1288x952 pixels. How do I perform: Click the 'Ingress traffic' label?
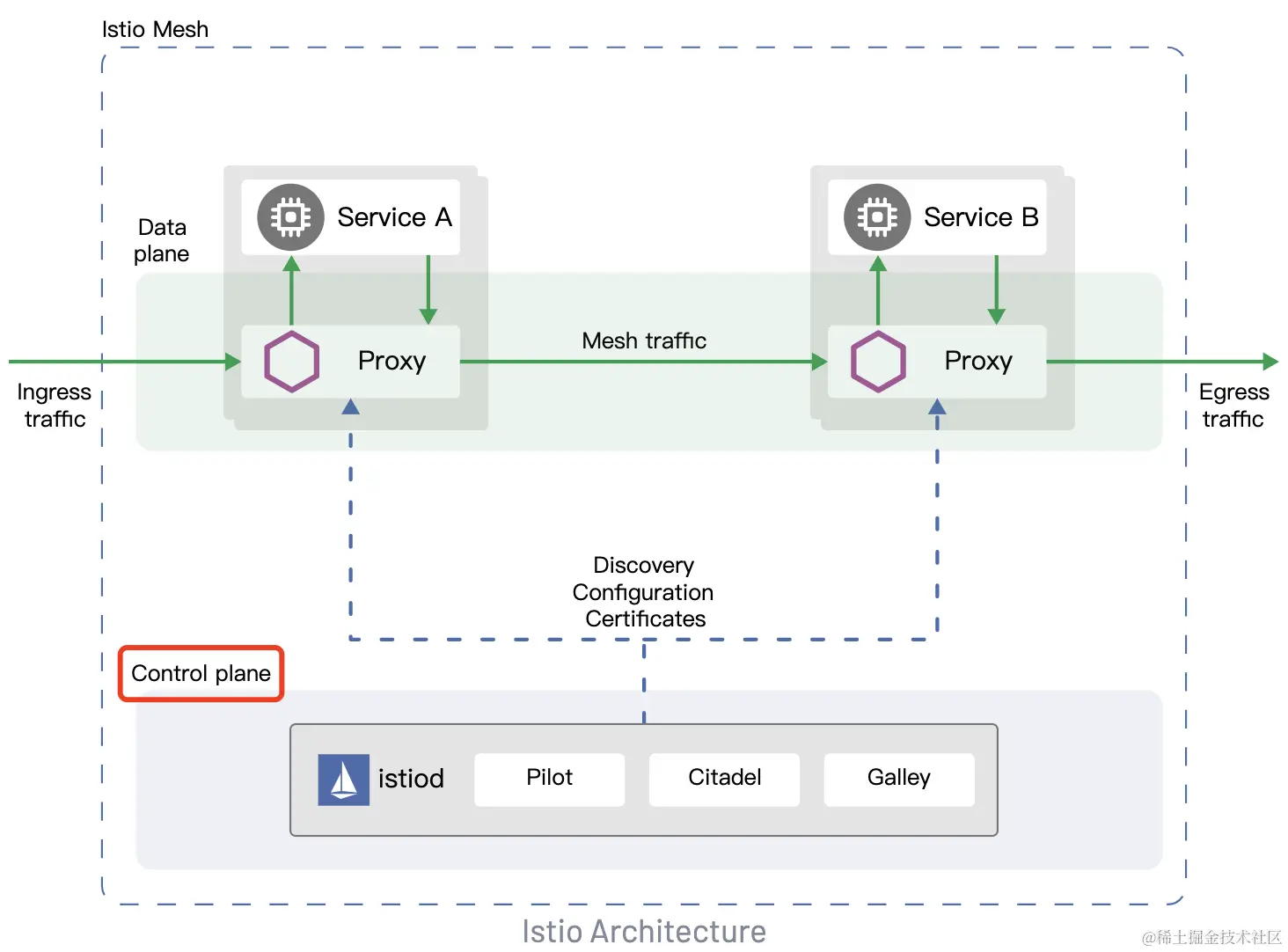click(x=55, y=405)
